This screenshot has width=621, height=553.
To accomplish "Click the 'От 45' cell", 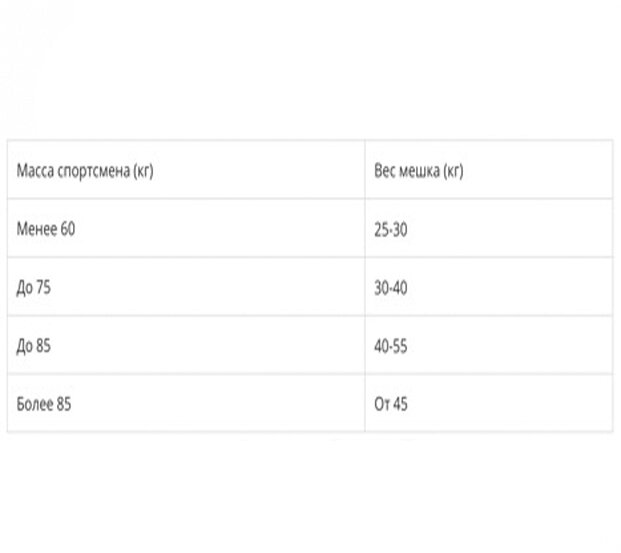I will click(x=489, y=403).
